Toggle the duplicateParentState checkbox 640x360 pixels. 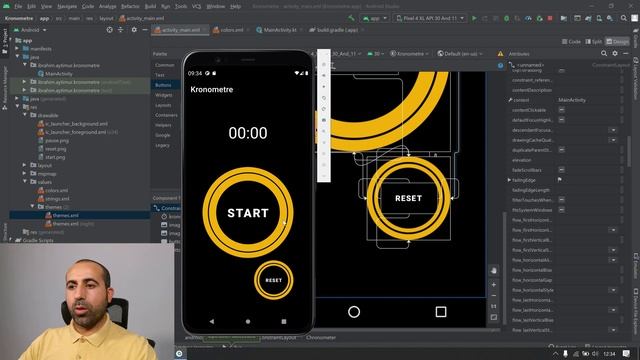pos(562,150)
